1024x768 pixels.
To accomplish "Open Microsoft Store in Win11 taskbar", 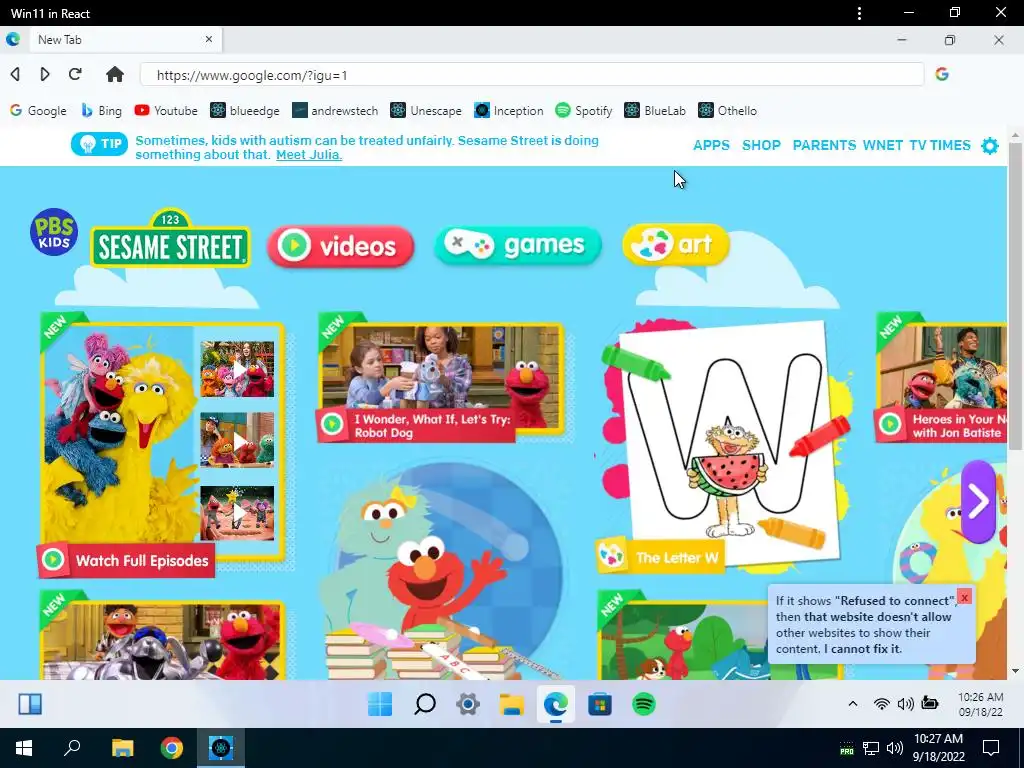I will pos(600,704).
